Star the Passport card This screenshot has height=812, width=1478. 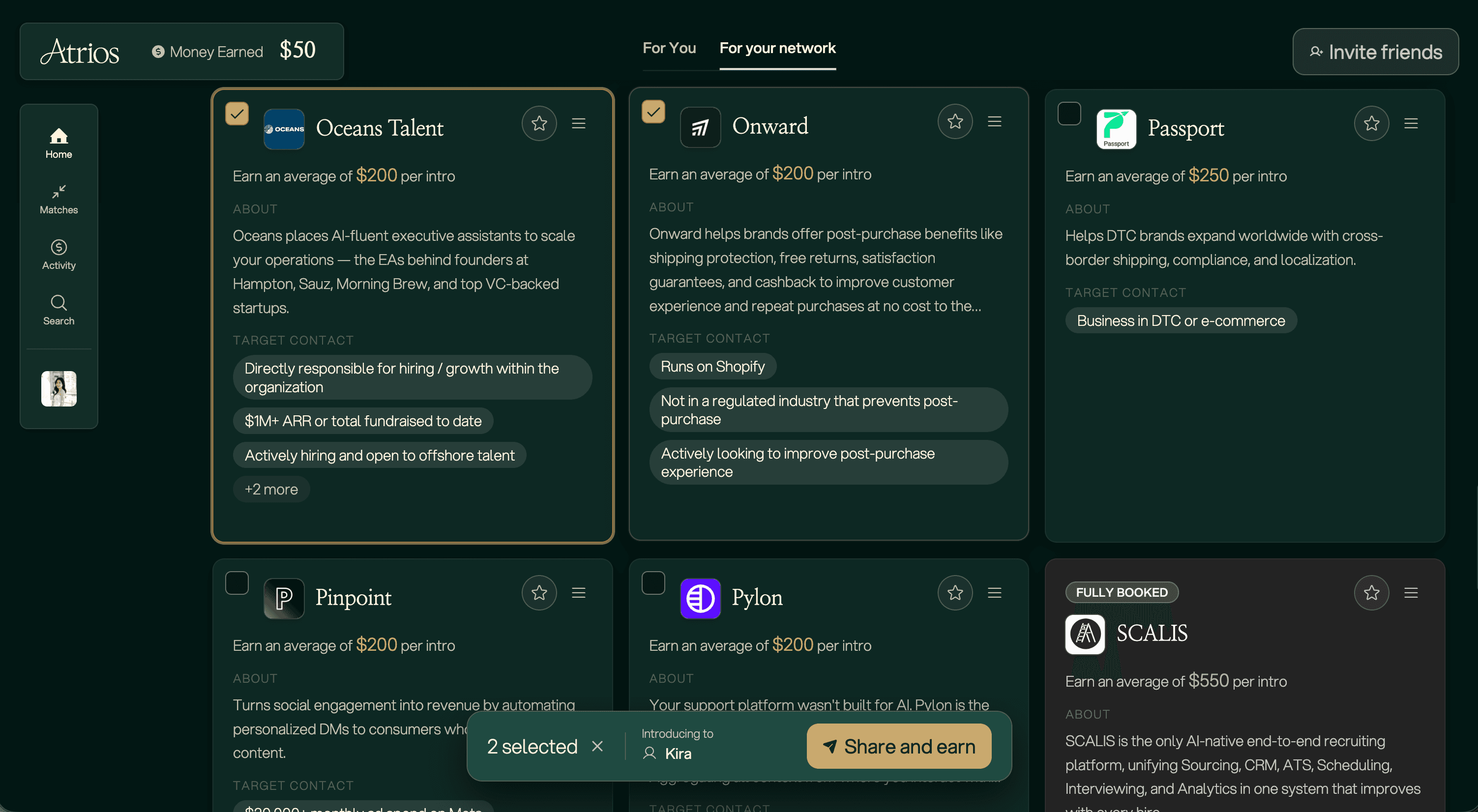[1371, 123]
